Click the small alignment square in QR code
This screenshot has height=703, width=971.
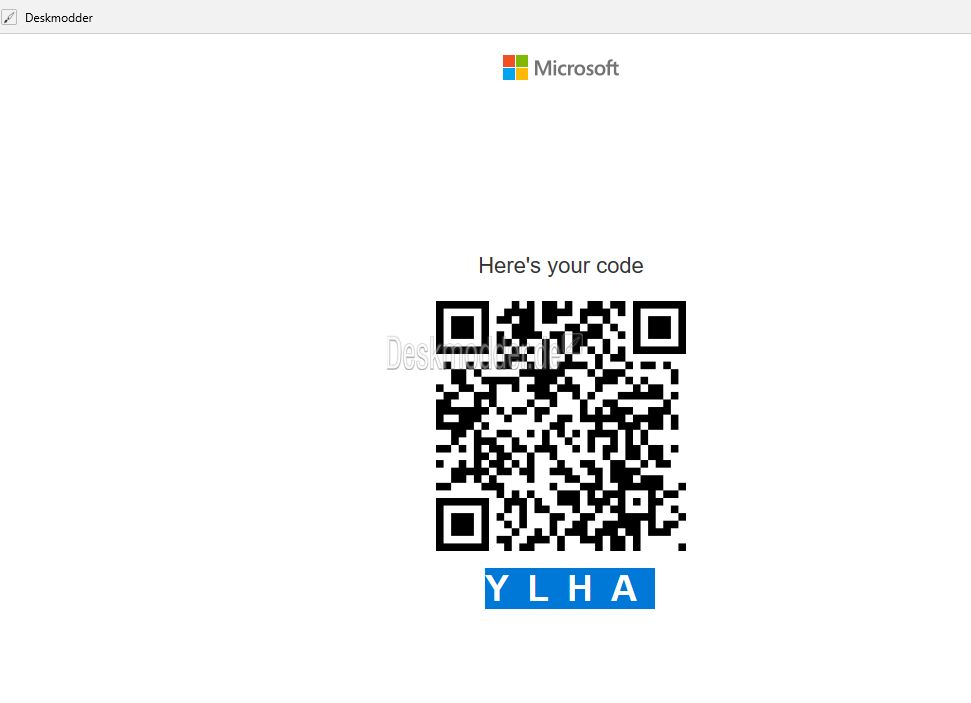pos(635,501)
